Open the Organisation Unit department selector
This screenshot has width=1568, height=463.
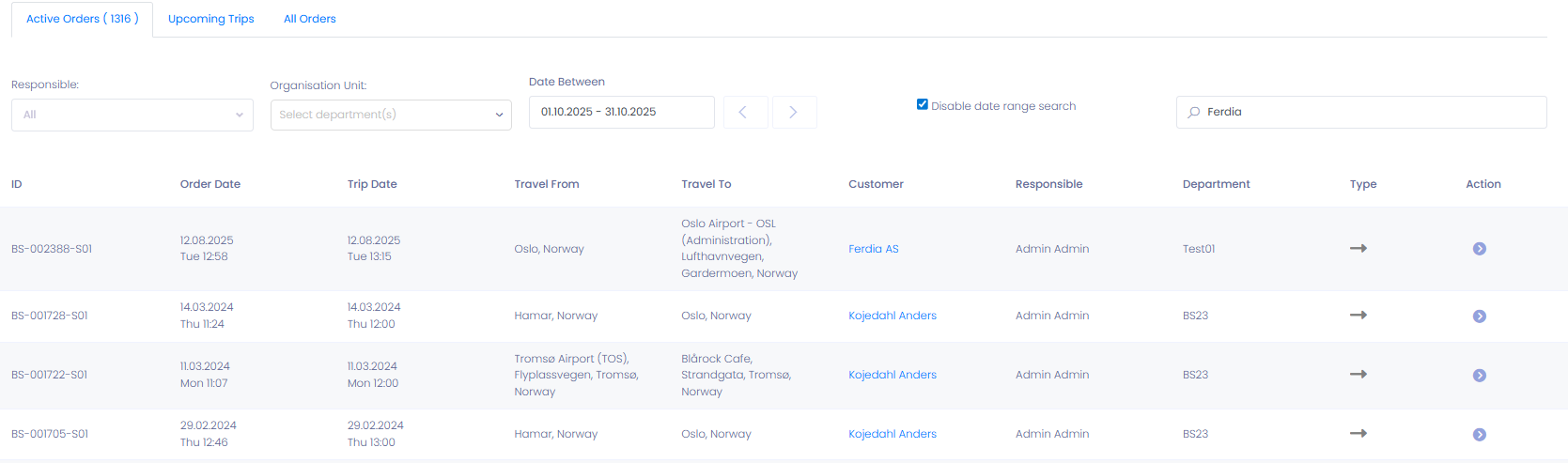click(391, 116)
